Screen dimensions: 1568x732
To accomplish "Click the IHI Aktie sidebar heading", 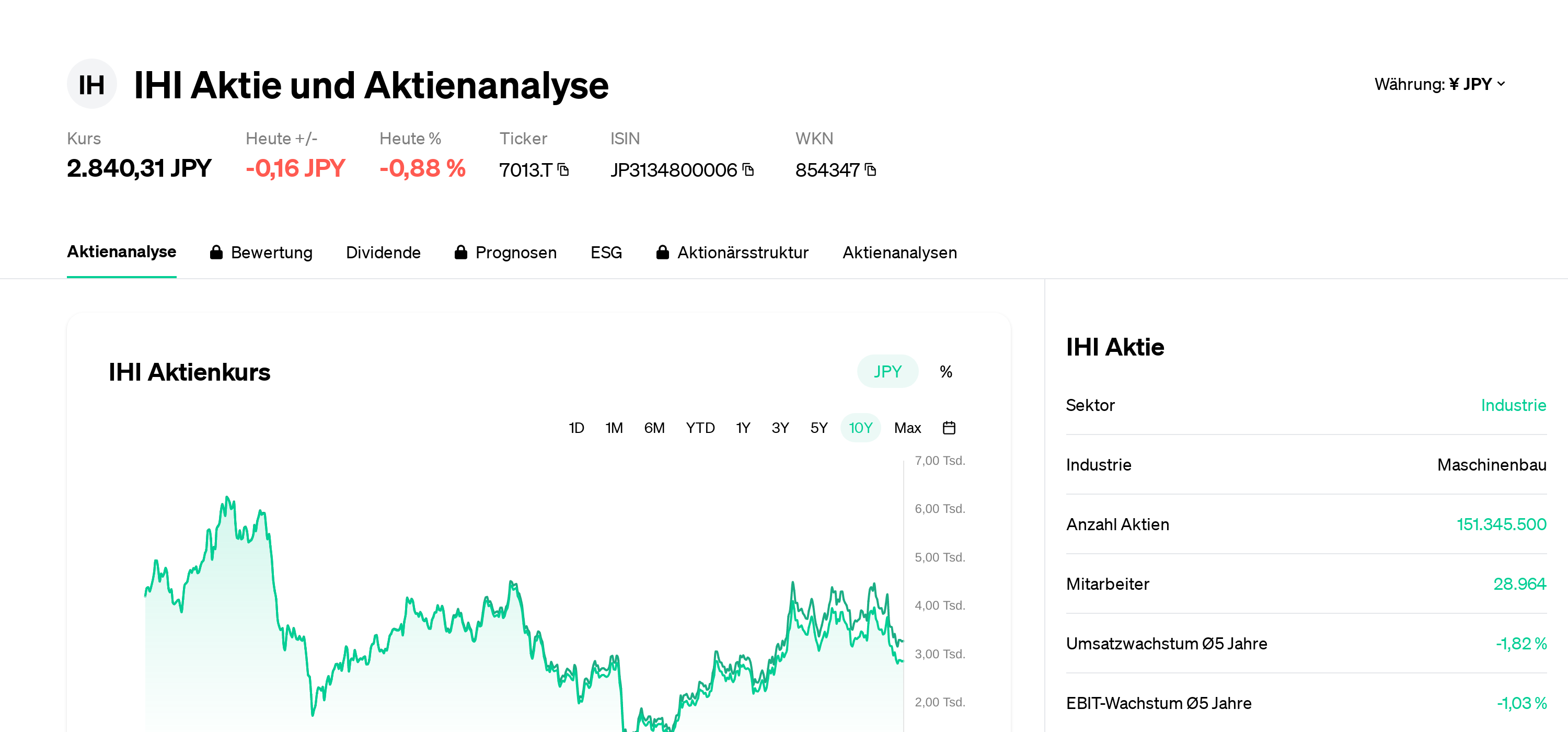I will (1115, 347).
